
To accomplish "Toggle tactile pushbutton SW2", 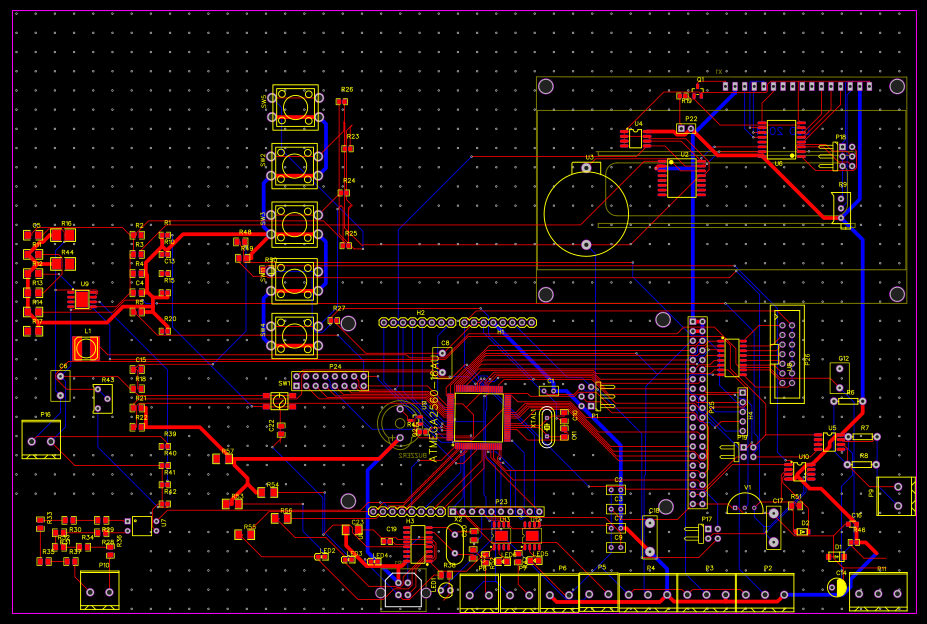I will (295, 164).
